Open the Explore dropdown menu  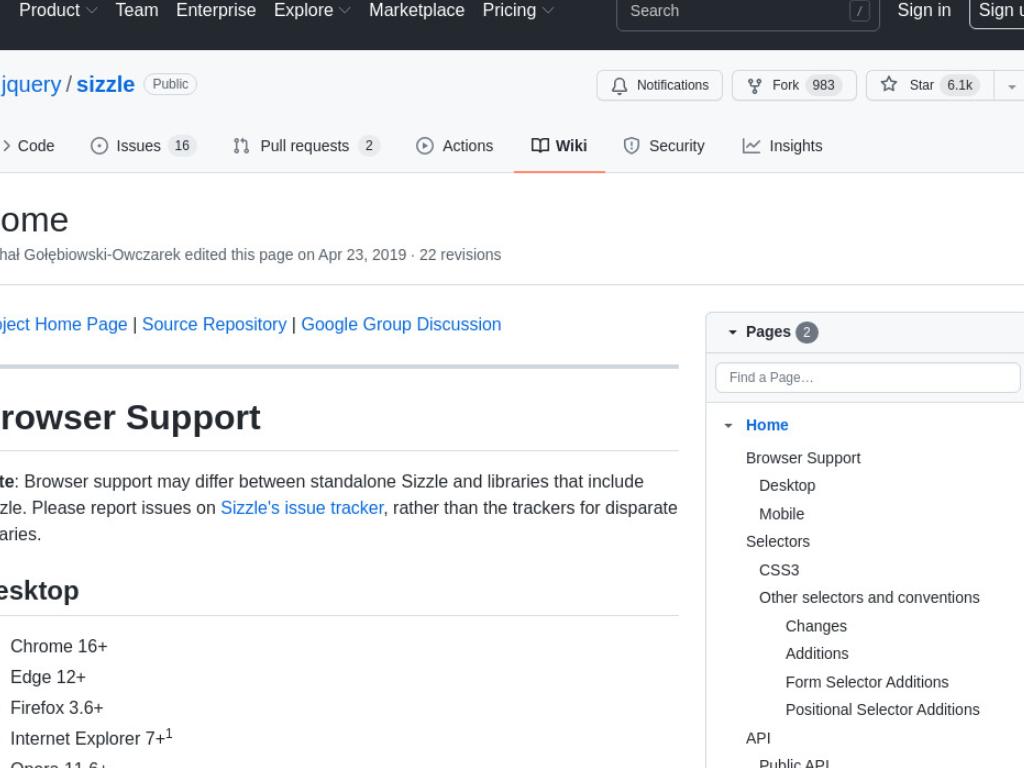point(312,10)
